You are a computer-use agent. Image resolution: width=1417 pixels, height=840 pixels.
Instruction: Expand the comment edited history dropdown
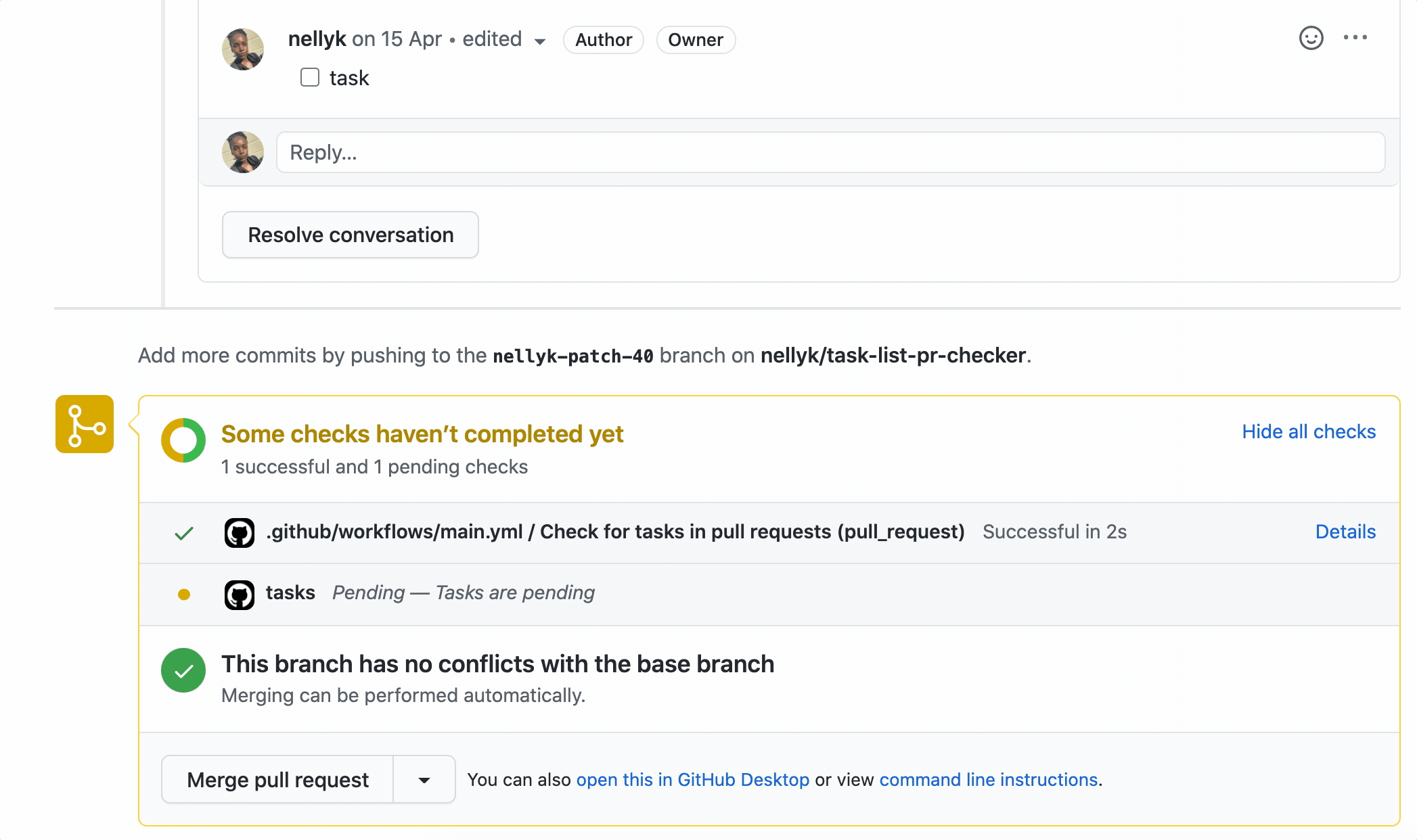[539, 41]
